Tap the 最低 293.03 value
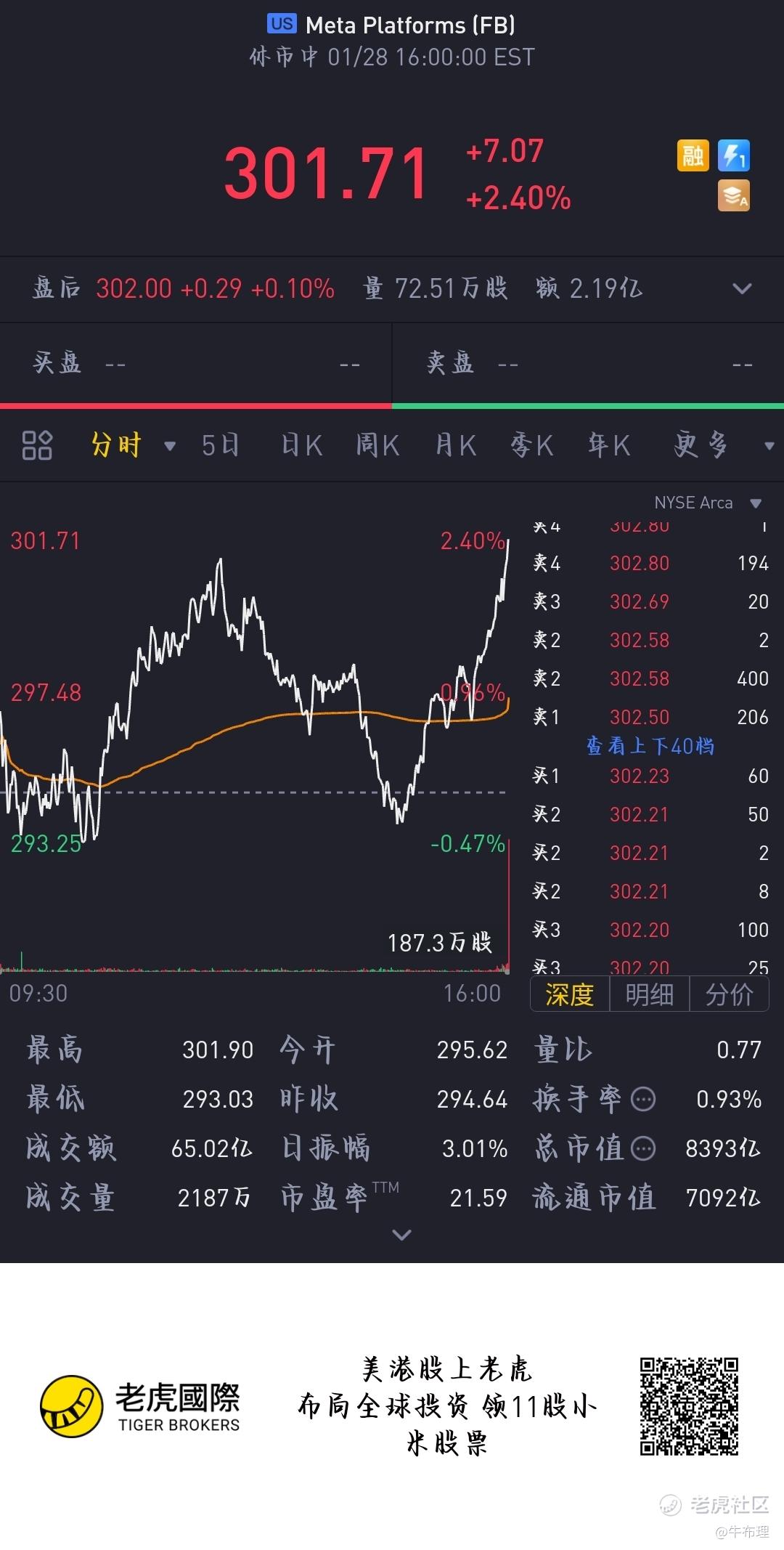 [218, 1099]
